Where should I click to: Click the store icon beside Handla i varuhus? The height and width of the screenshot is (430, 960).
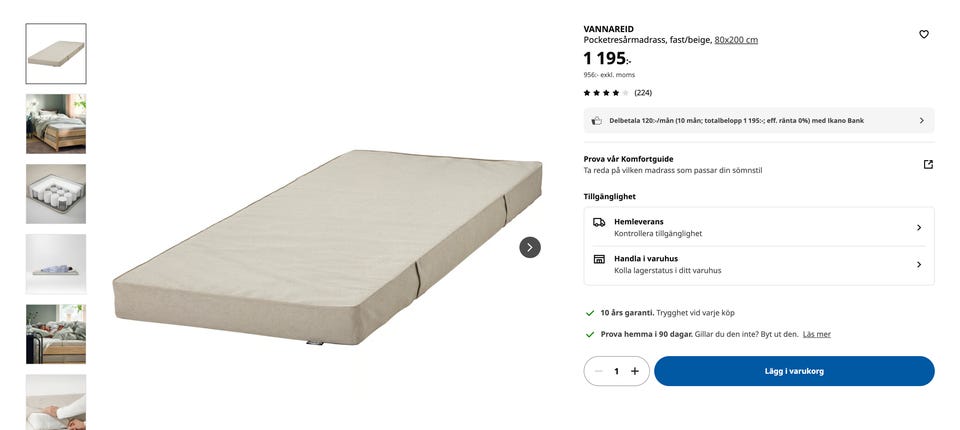pyautogui.click(x=599, y=259)
